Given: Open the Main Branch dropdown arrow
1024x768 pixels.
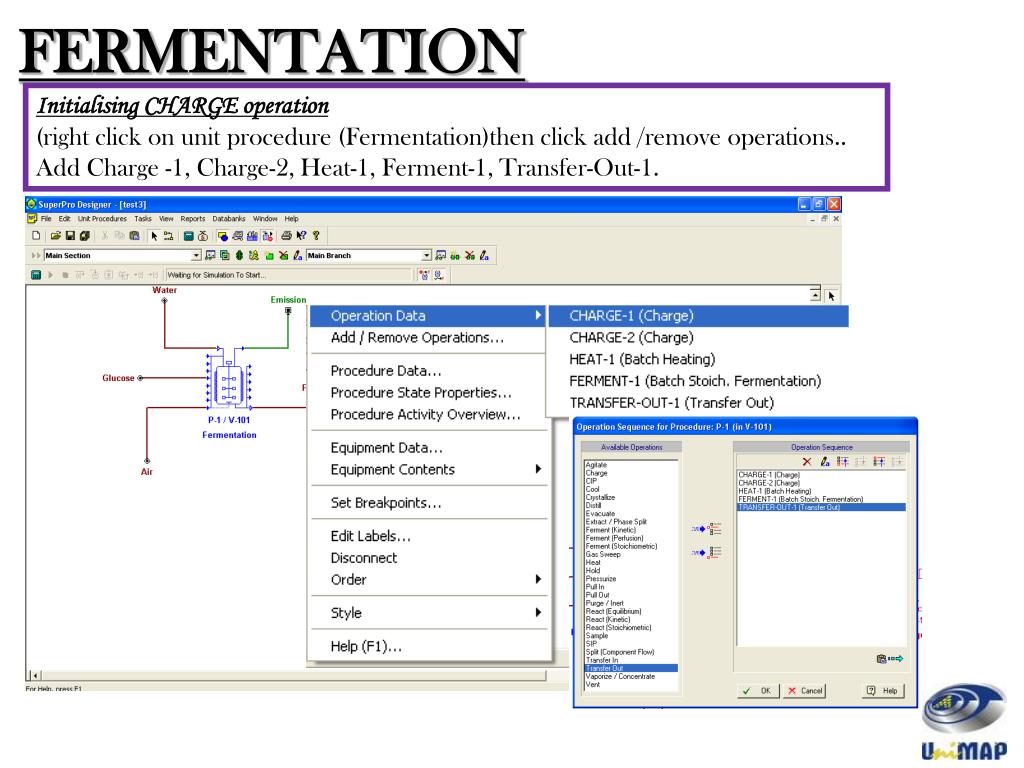Looking at the screenshot, I should [x=426, y=255].
